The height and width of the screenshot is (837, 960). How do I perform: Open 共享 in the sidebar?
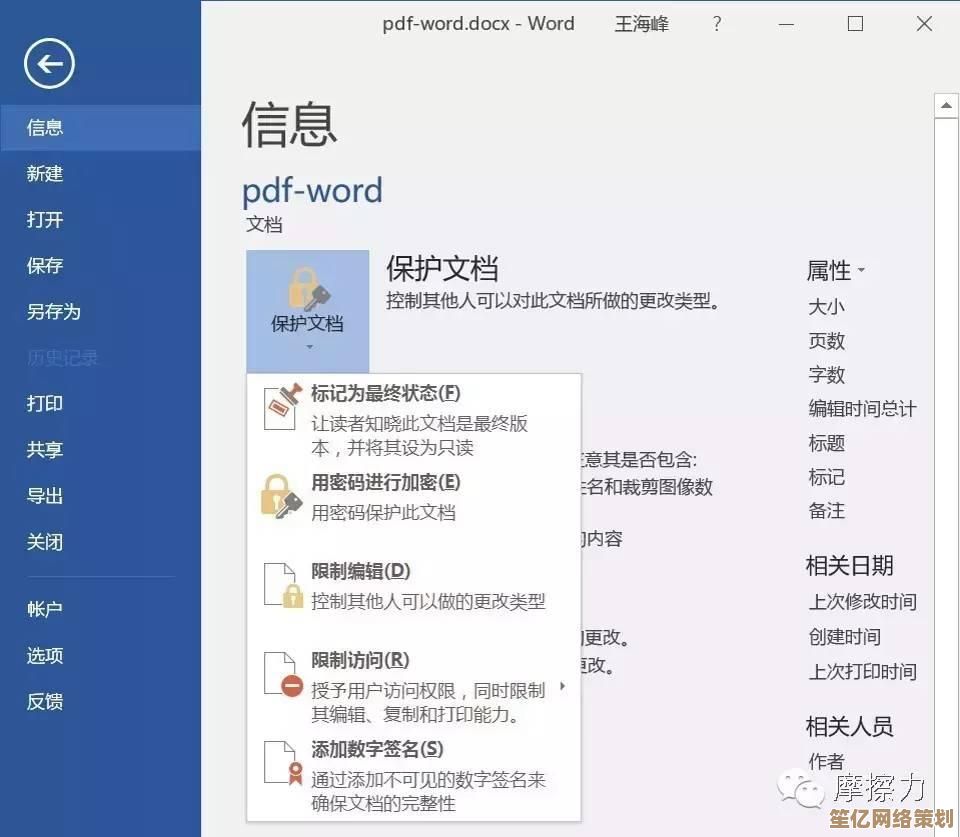(100, 449)
